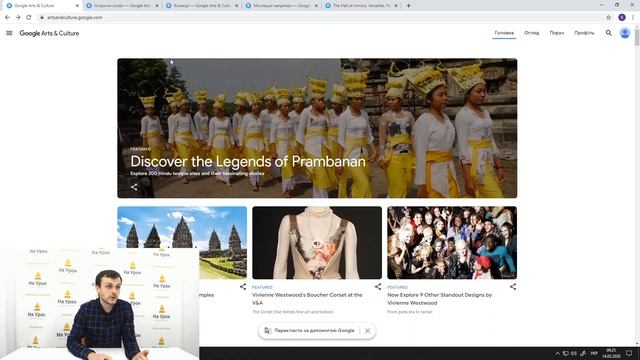640x360 pixels.
Task: Open the network icon in system tray
Action: 565,353
